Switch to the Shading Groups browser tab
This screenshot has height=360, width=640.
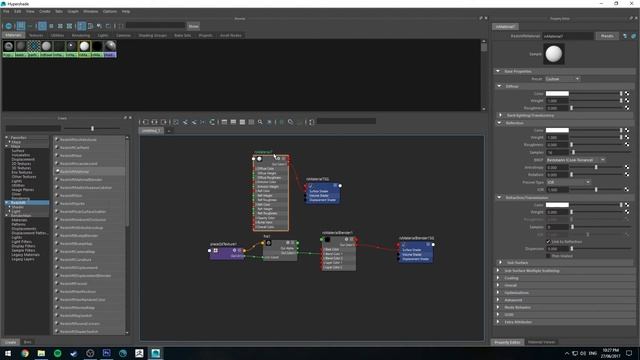click(152, 36)
